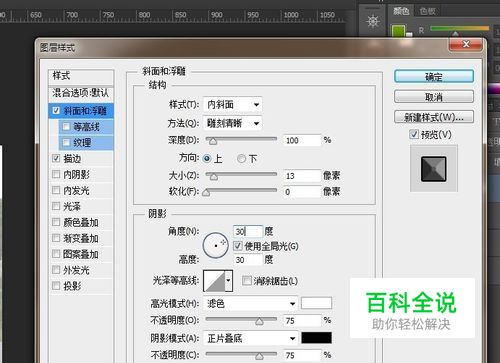The image size is (500, 363).
Task: Click the bevel style preview thumbnail
Action: (x=433, y=169)
